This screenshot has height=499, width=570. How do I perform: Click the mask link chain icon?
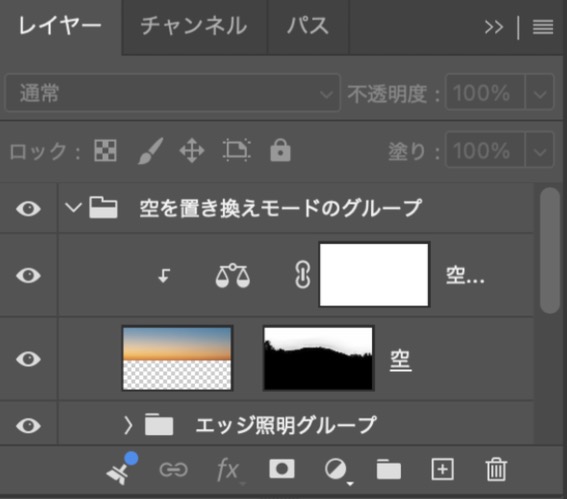pyautogui.click(x=302, y=275)
